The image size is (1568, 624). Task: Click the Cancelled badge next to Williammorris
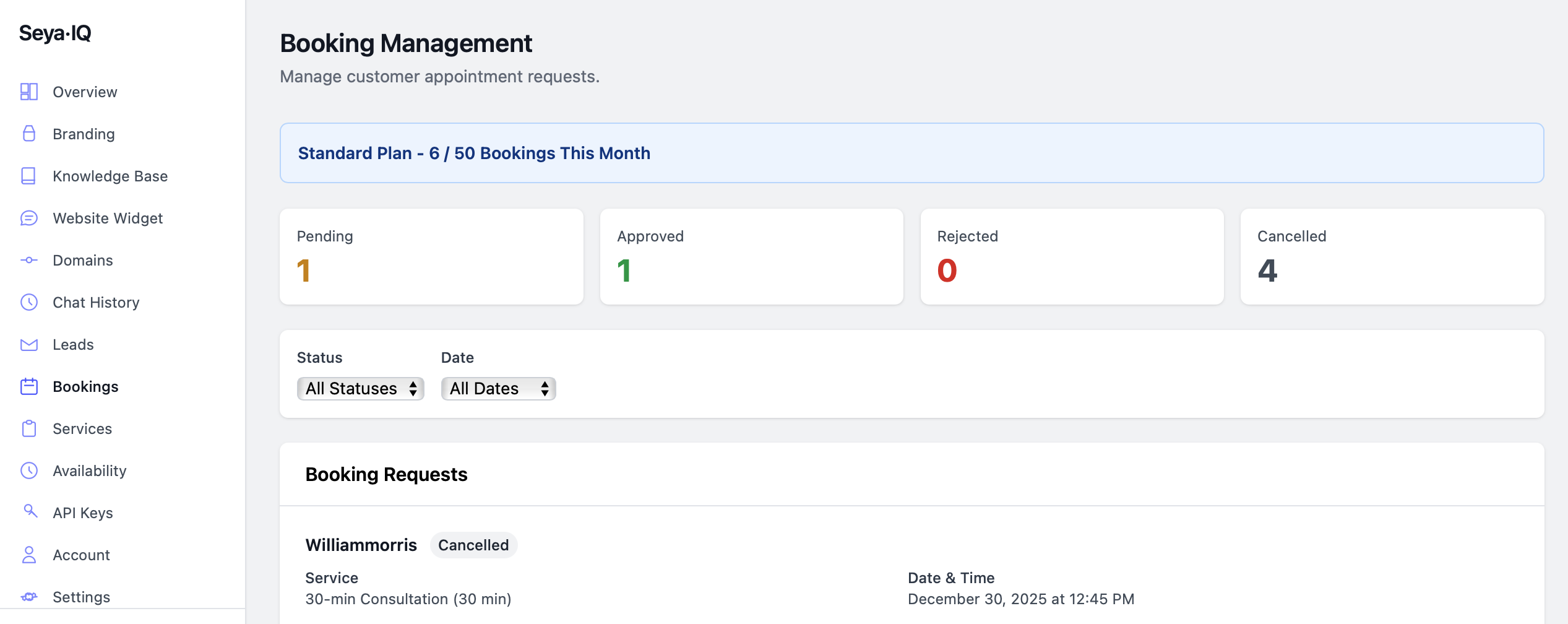(x=473, y=545)
